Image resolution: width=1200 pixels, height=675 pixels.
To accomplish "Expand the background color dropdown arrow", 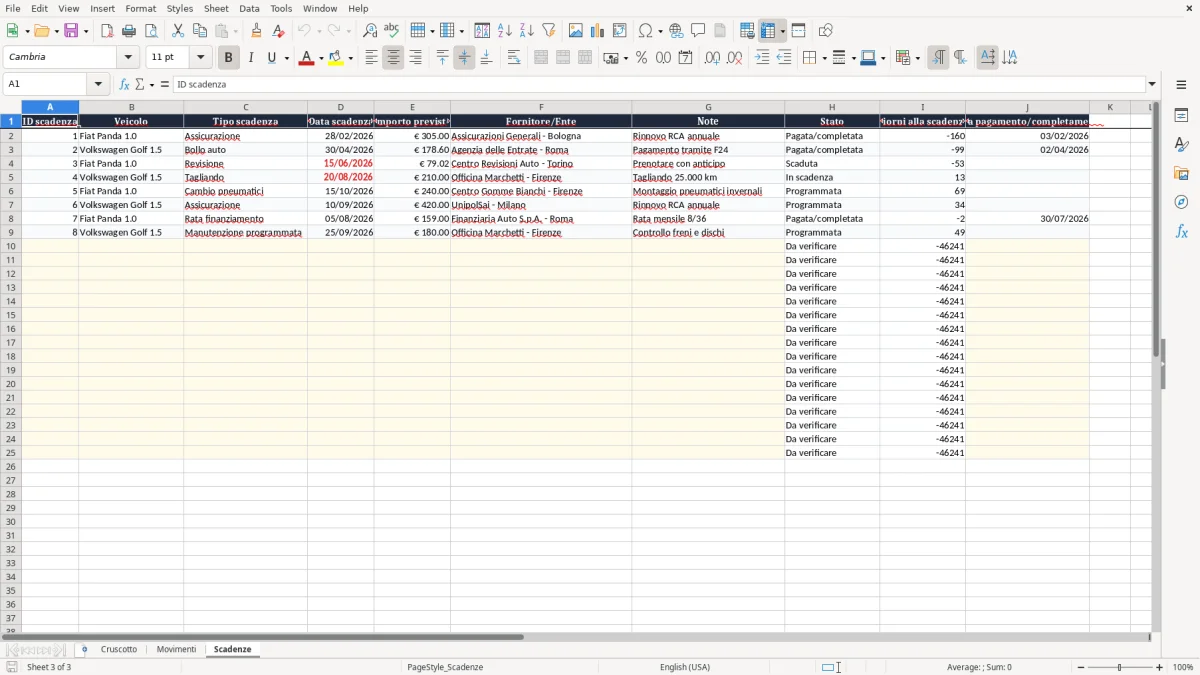I will [350, 58].
